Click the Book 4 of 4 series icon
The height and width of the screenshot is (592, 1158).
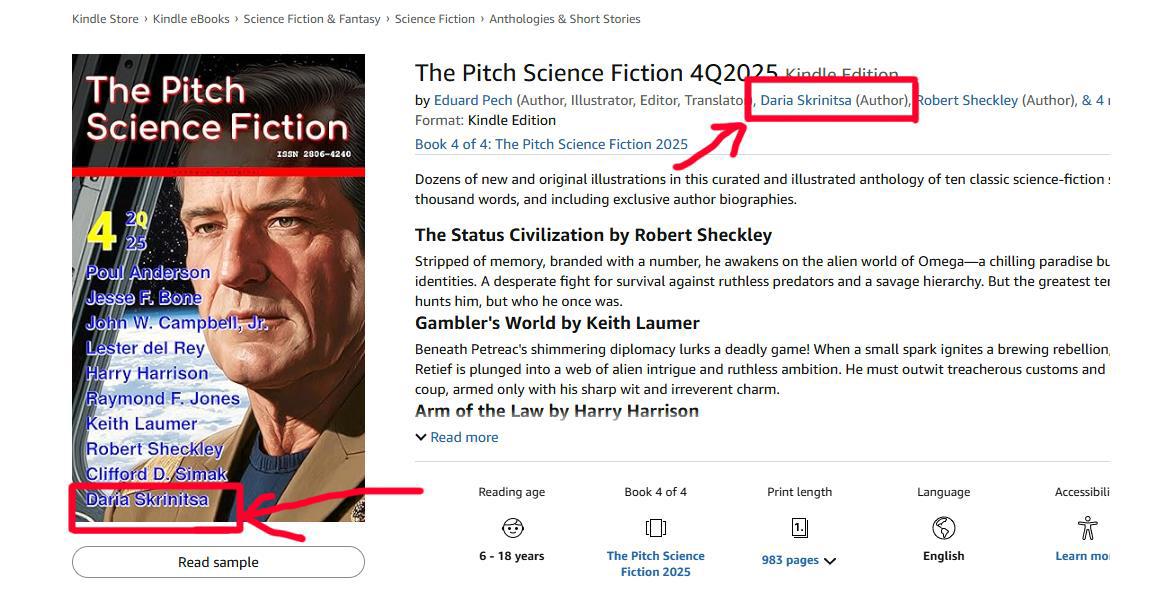point(655,528)
